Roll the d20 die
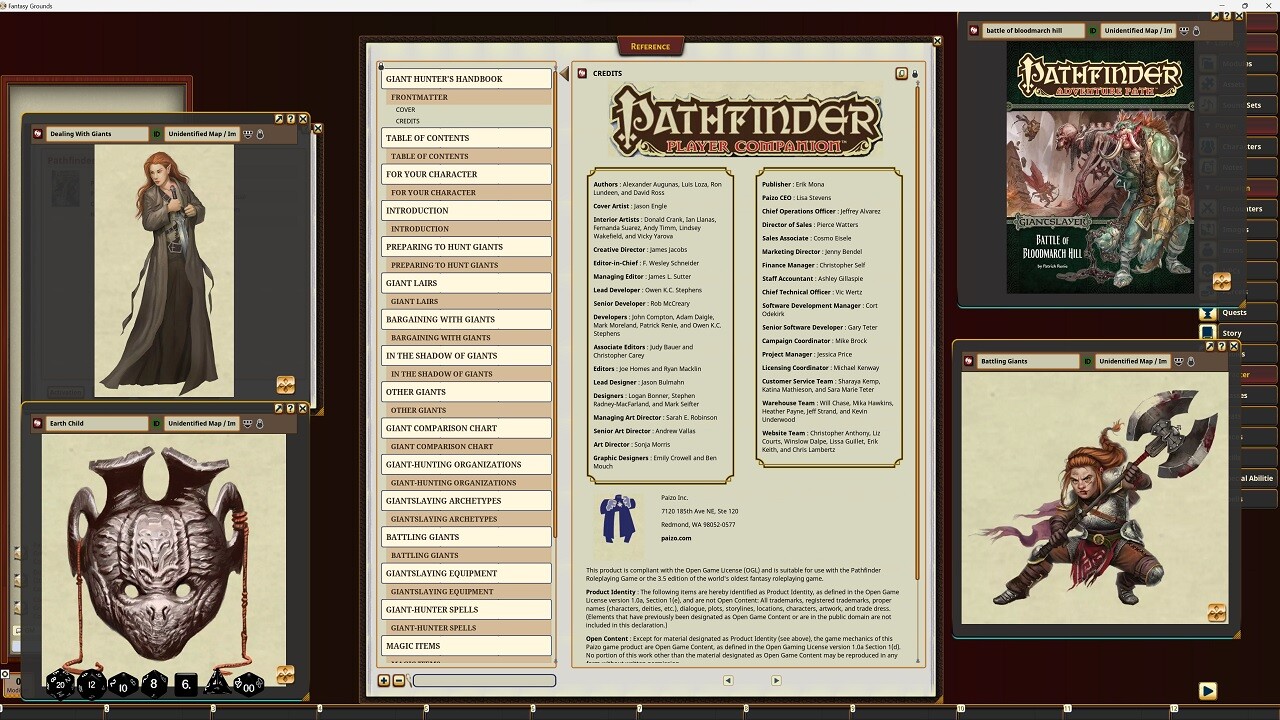Image resolution: width=1280 pixels, height=720 pixels. coord(59,684)
